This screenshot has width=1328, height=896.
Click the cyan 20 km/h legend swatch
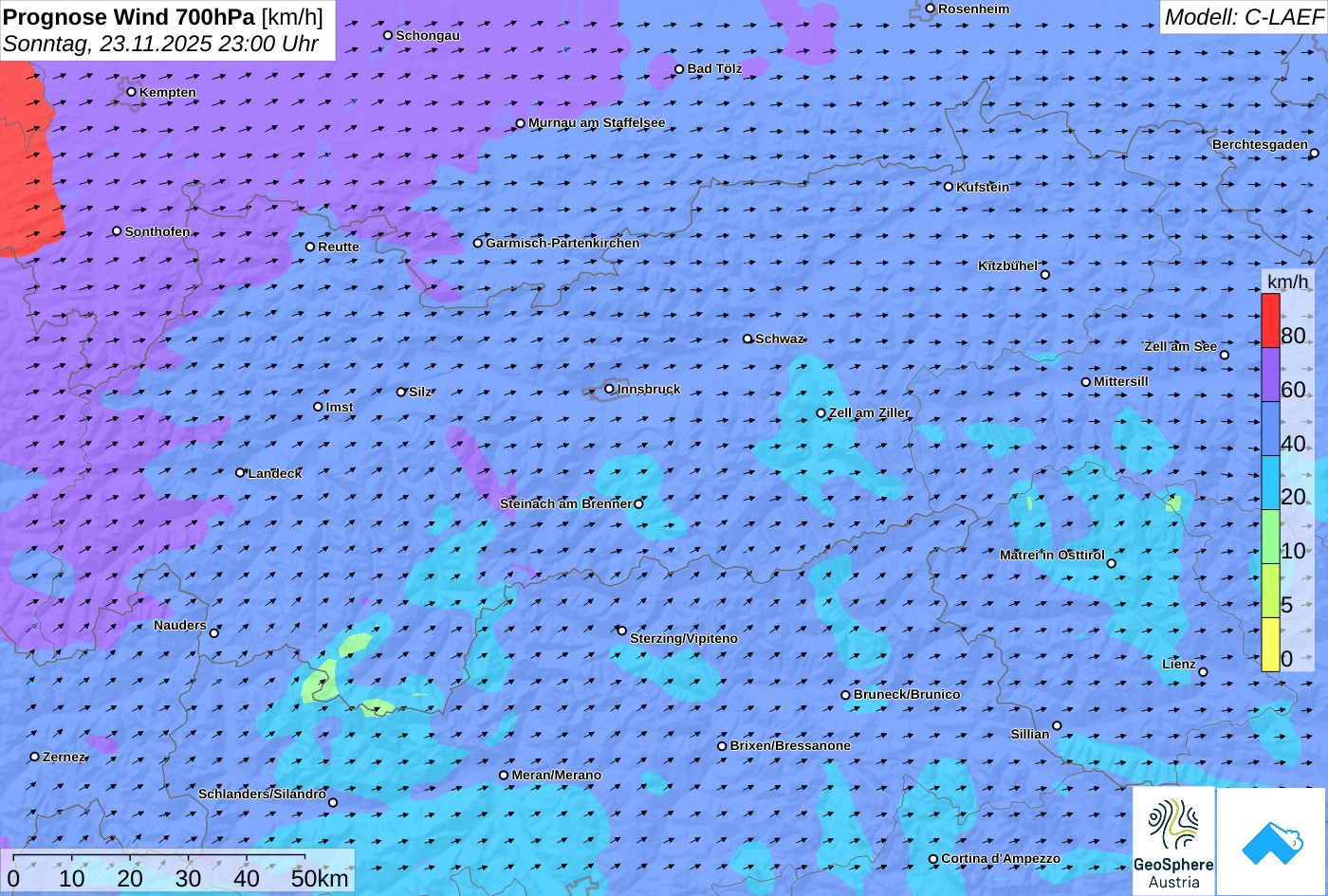click(x=1270, y=483)
